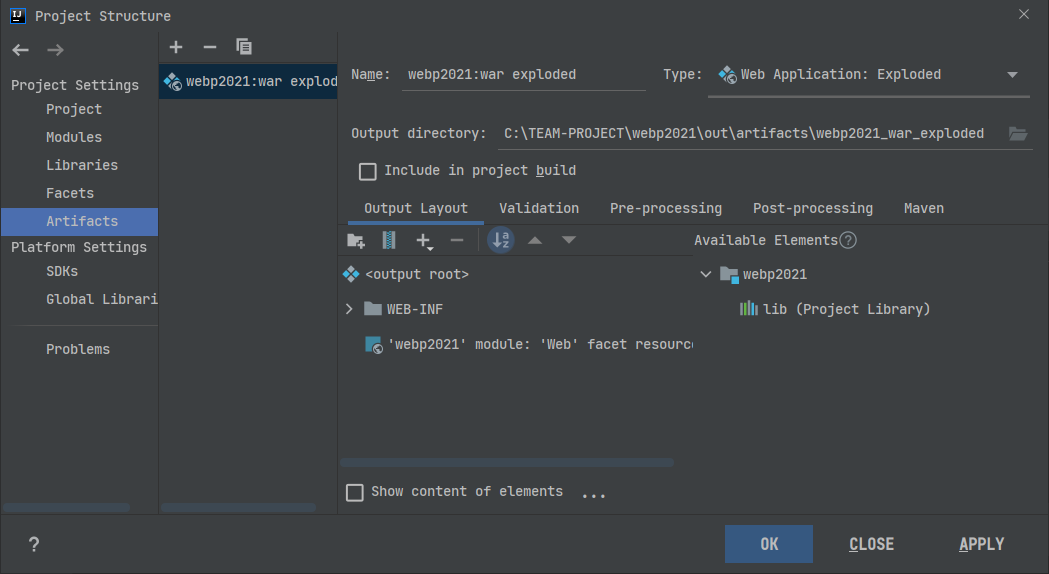
Task: Click the CLOSE button
Action: (x=871, y=544)
